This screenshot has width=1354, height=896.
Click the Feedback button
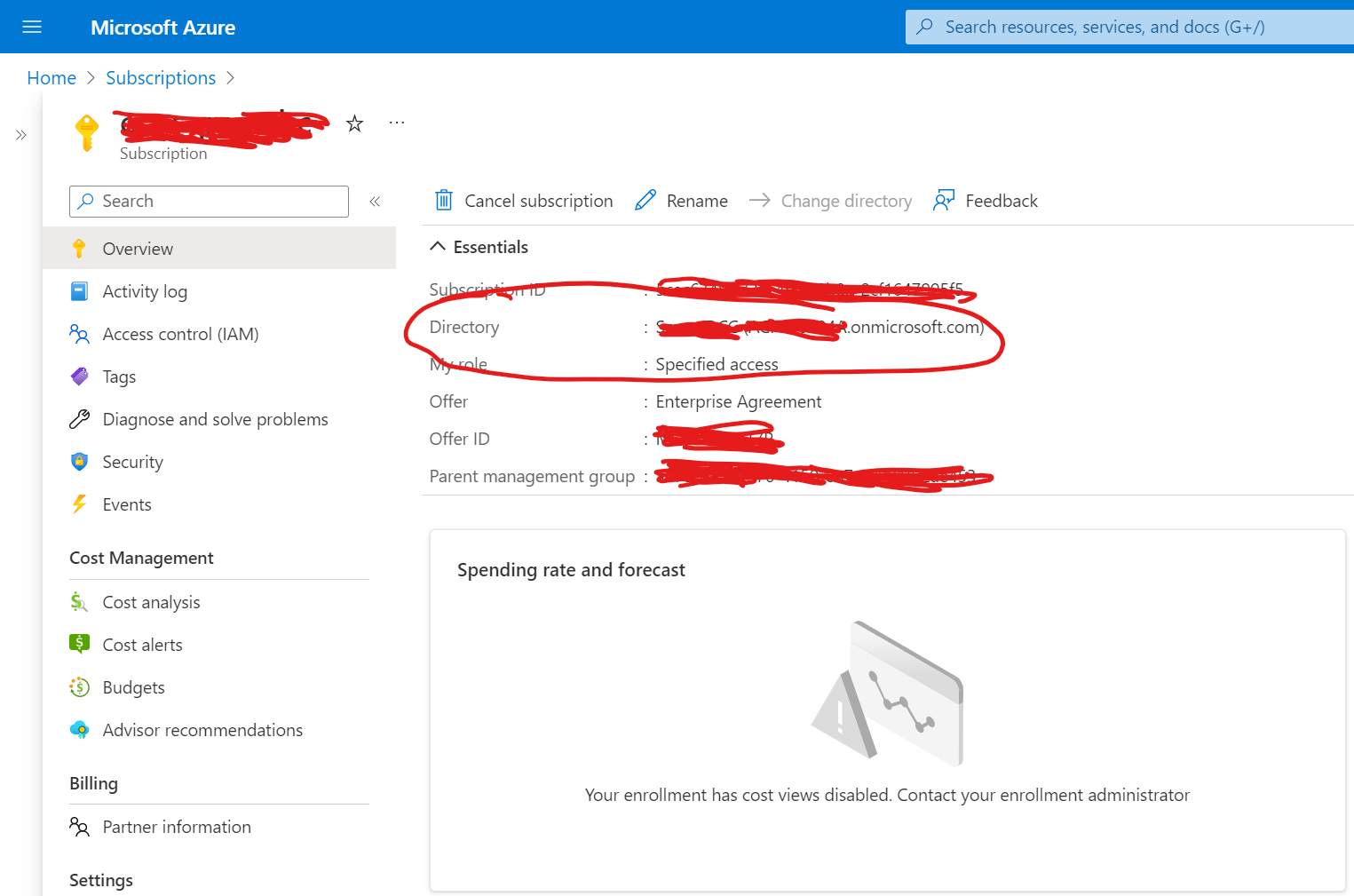coord(986,201)
